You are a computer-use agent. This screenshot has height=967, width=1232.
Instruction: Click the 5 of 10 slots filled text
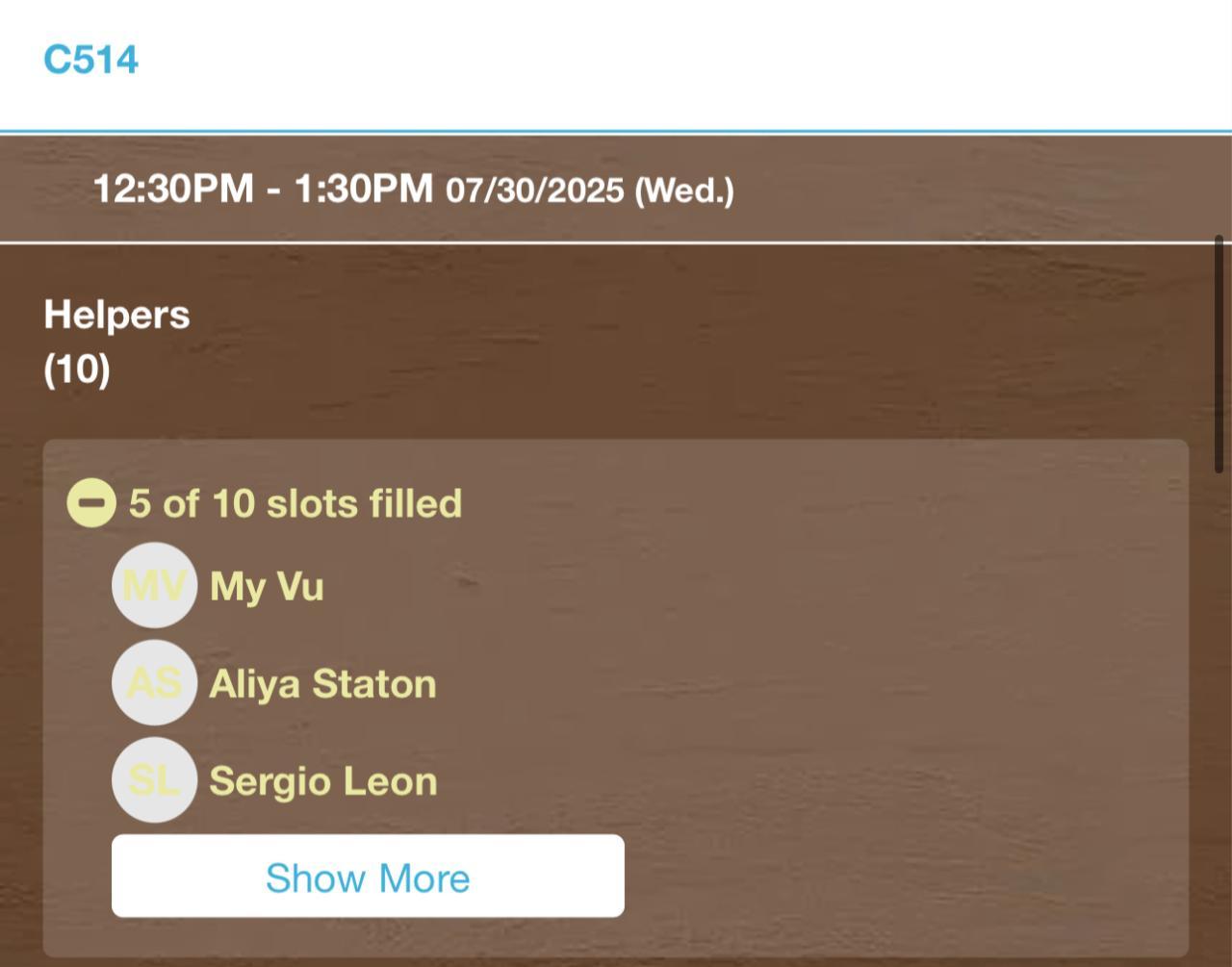pos(295,503)
